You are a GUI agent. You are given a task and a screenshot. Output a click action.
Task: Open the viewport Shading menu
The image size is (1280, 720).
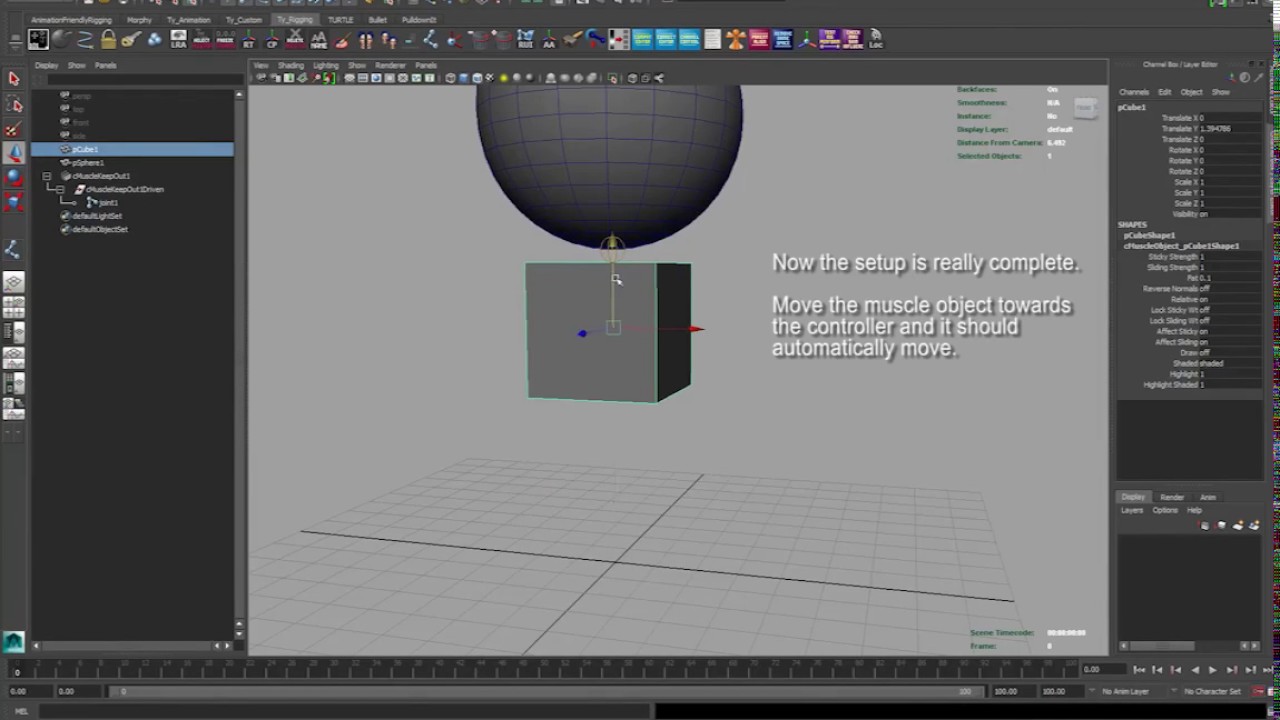tap(291, 65)
